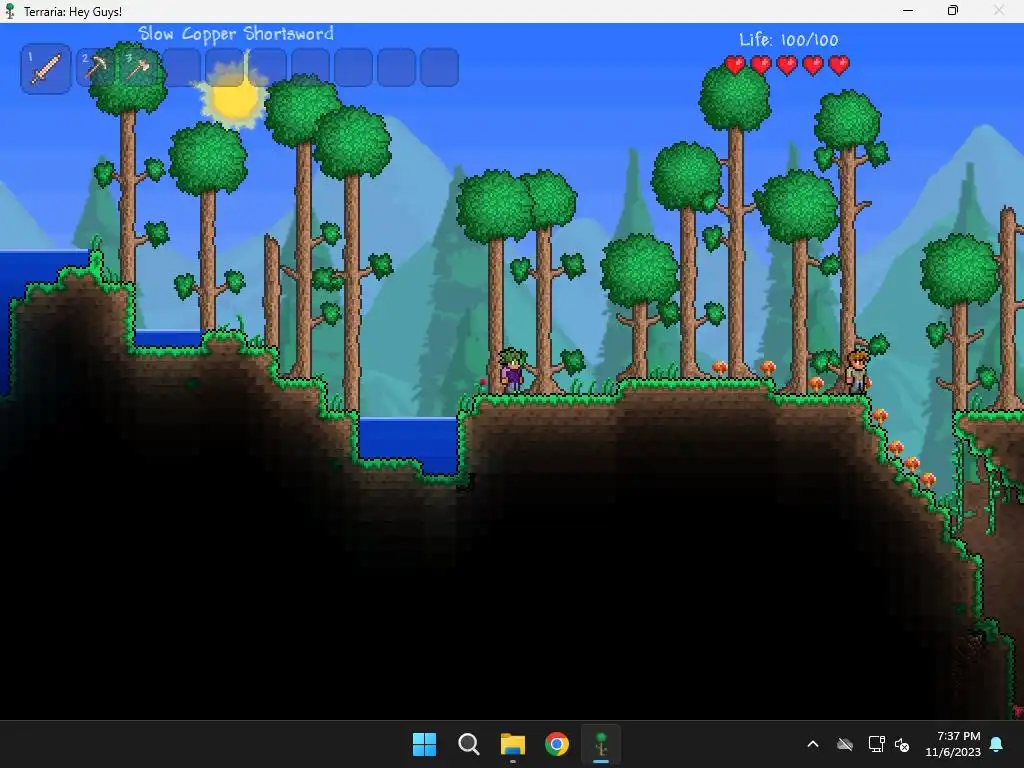The image size is (1024, 768).
Task: Talk to the Guide NPC
Action: [857, 372]
